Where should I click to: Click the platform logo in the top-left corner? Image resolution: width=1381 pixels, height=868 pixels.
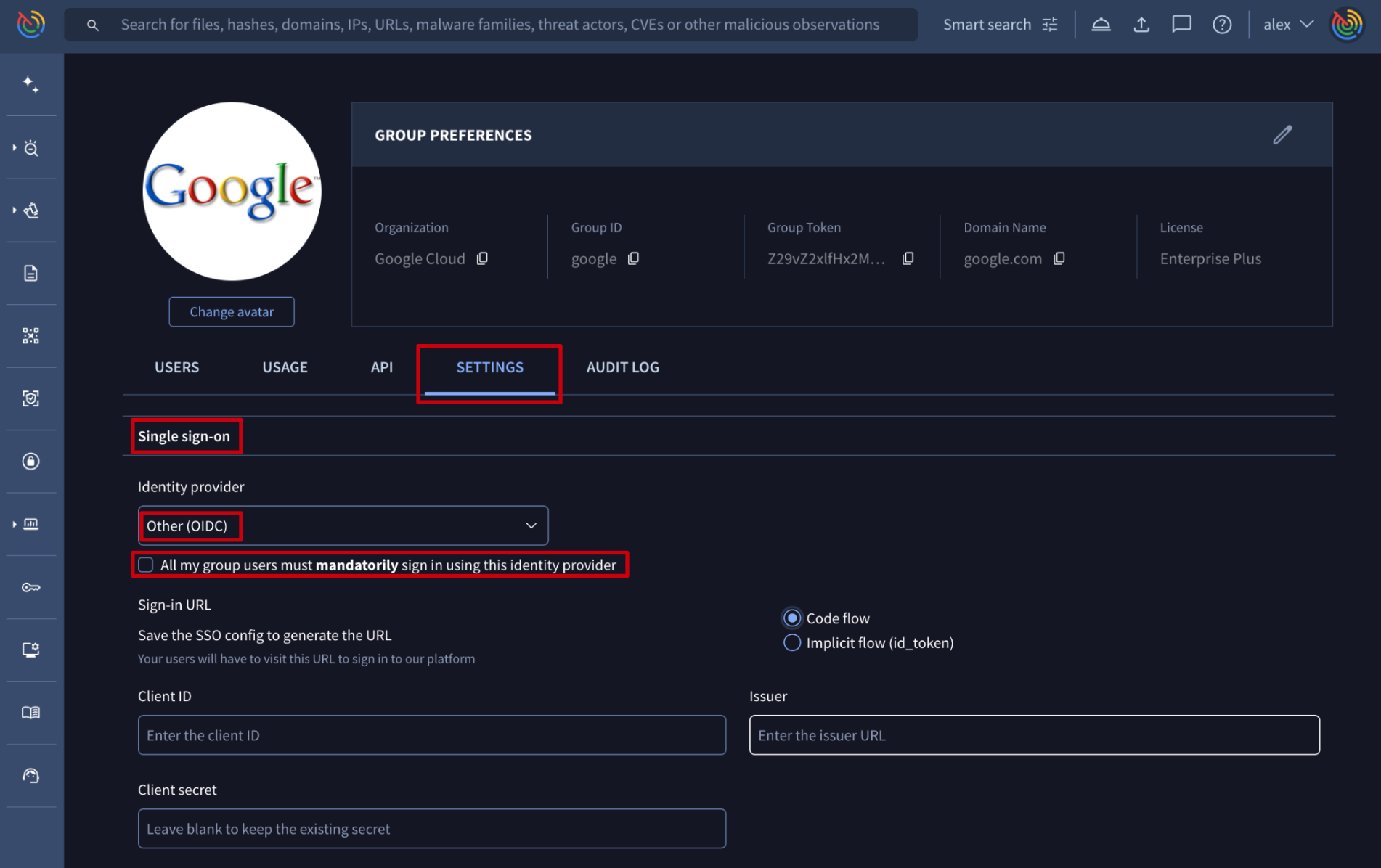[30, 25]
